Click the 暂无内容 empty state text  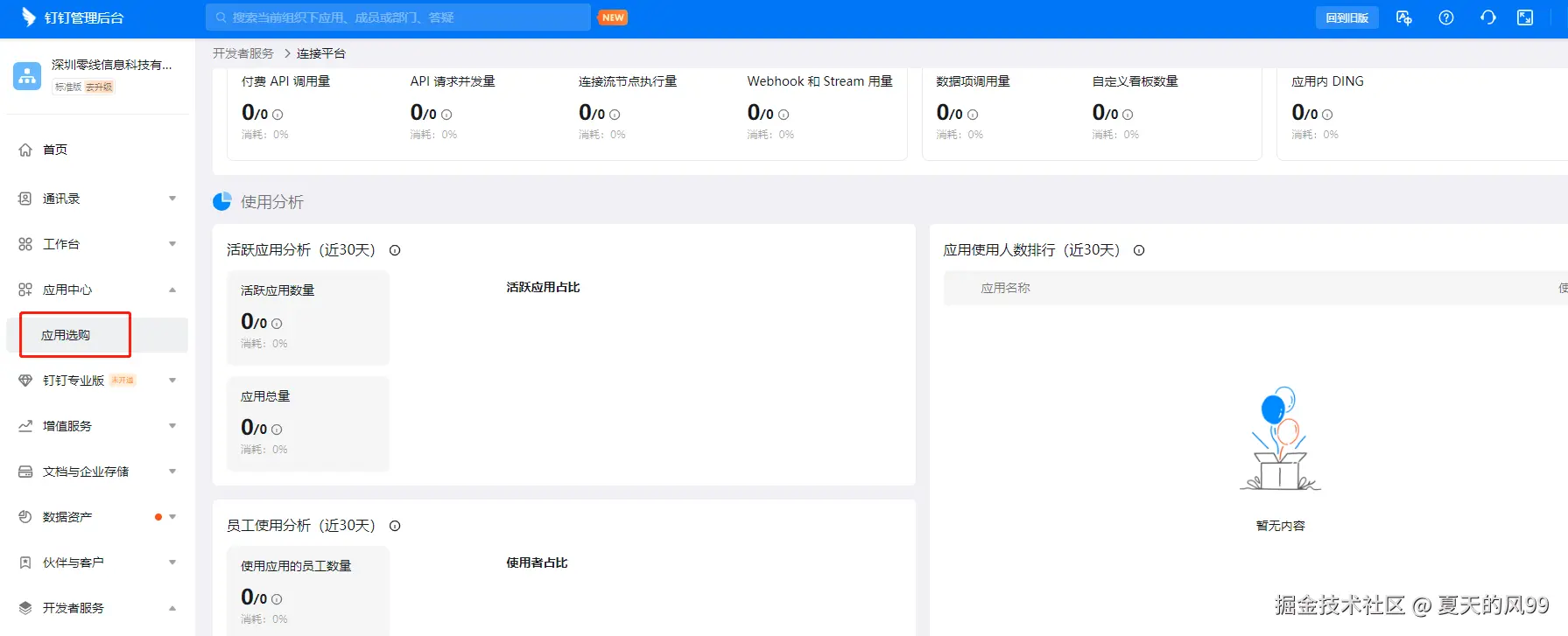click(x=1280, y=526)
